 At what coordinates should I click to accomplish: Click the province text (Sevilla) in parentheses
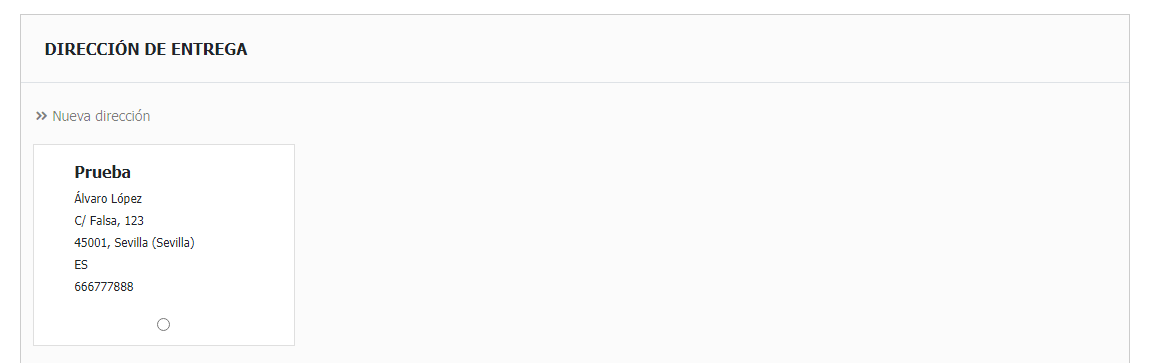pyautogui.click(x=173, y=242)
